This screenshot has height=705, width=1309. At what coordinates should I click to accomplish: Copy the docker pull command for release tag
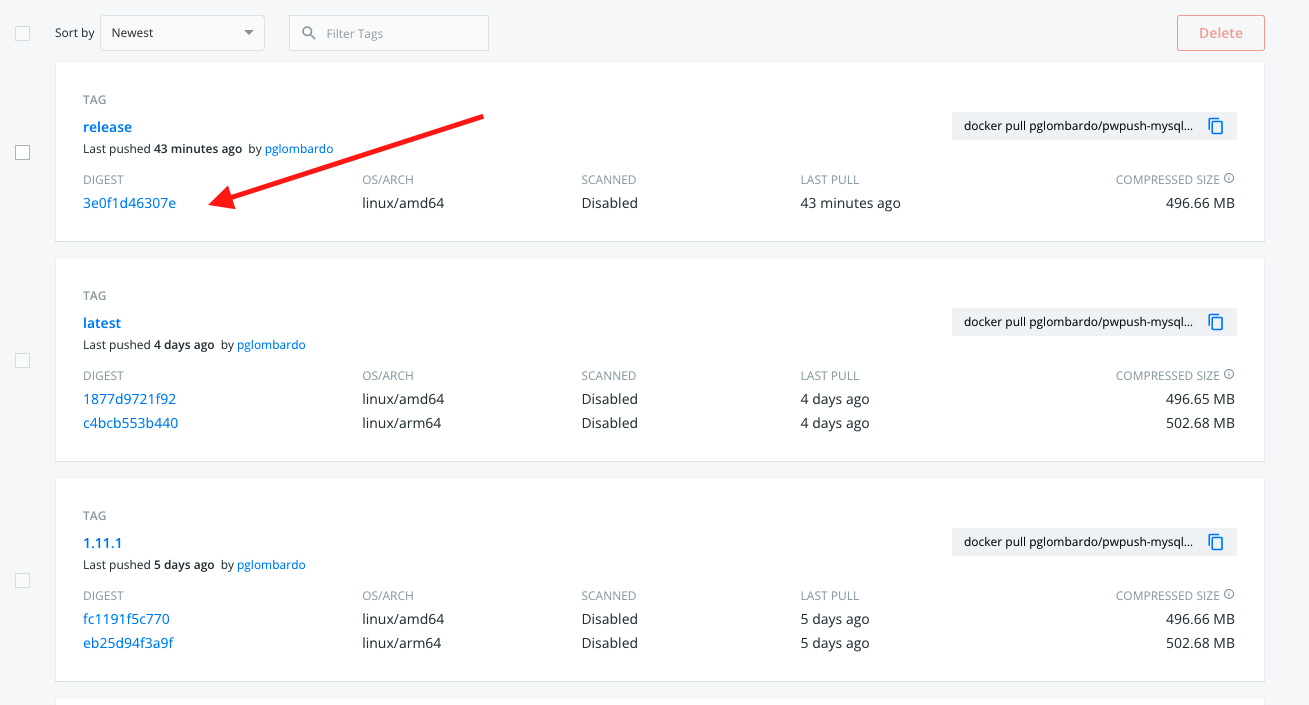click(x=1216, y=126)
